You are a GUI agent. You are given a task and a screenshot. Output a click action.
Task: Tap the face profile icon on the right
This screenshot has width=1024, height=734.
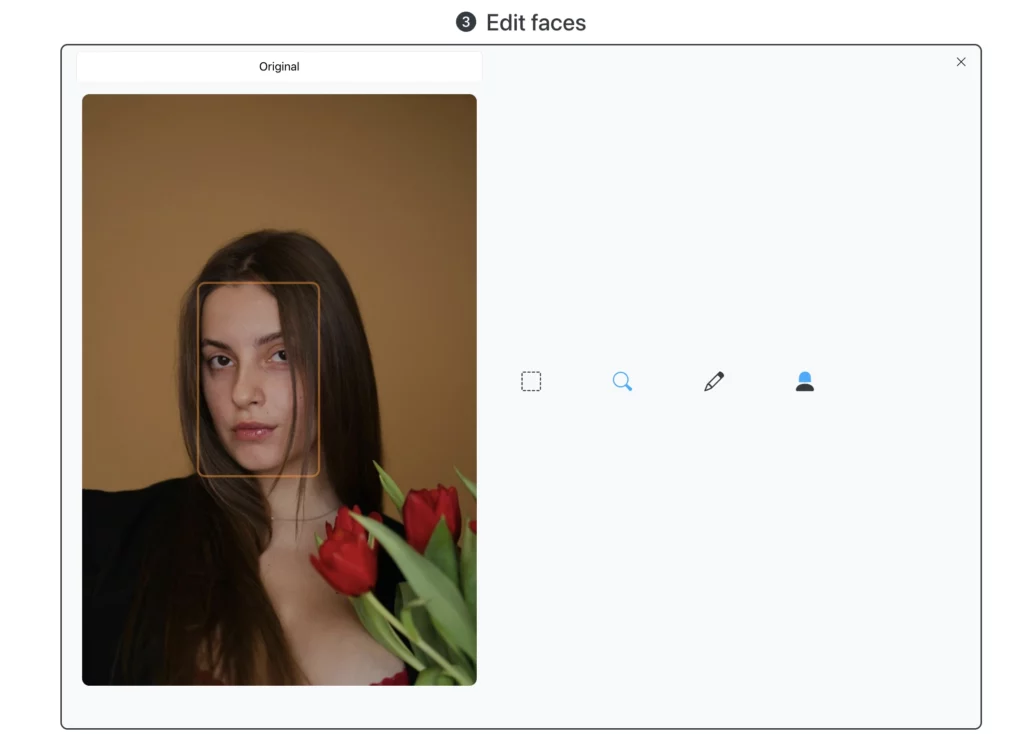point(805,380)
